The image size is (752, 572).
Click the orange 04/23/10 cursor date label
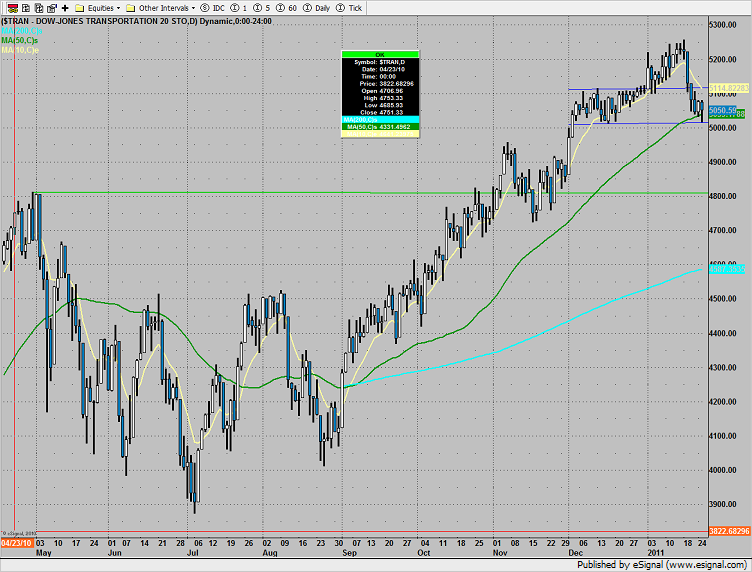tap(17, 543)
